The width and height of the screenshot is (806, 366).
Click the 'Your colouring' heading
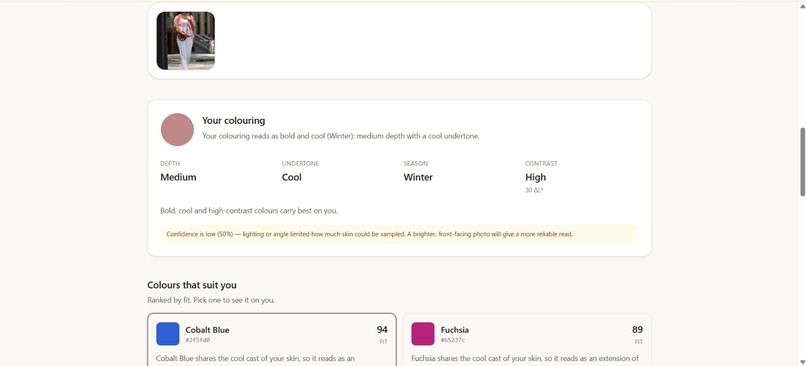233,120
